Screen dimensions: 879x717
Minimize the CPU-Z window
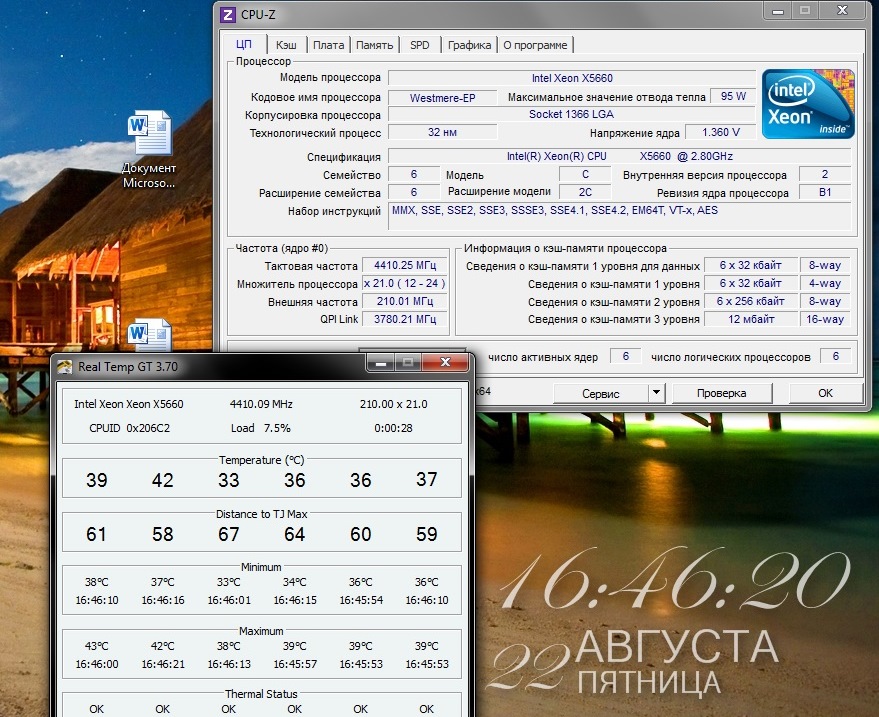(778, 11)
